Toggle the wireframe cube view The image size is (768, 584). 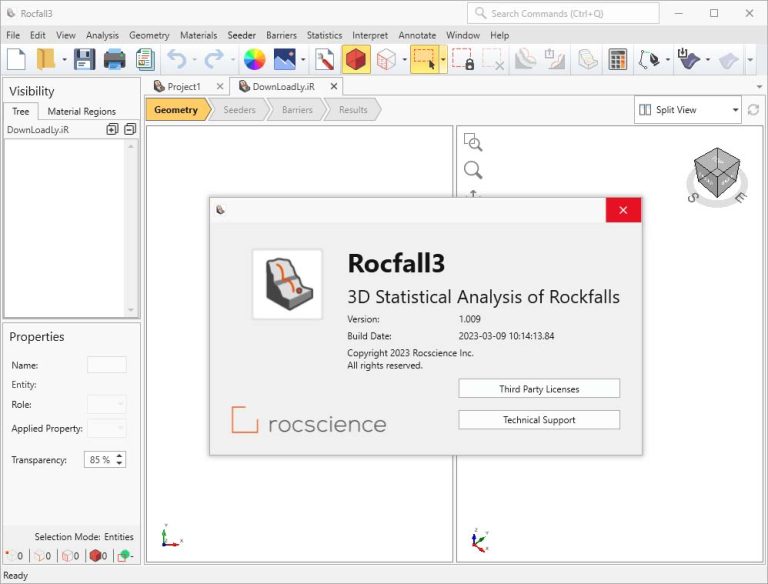(386, 59)
